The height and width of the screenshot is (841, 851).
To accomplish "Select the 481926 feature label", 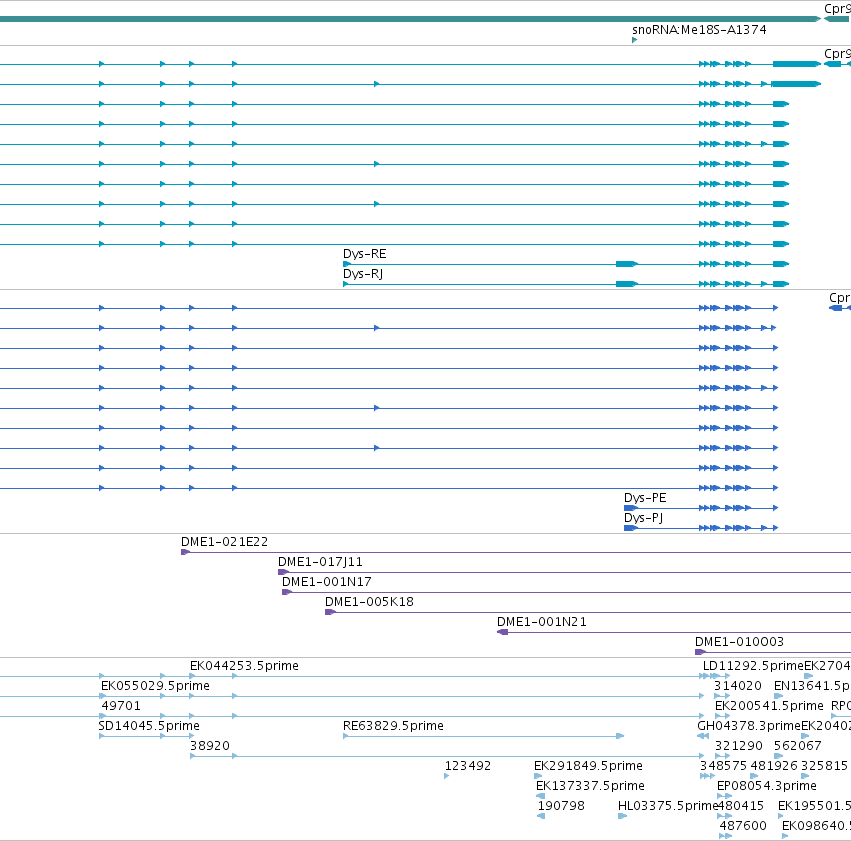I will (774, 766).
